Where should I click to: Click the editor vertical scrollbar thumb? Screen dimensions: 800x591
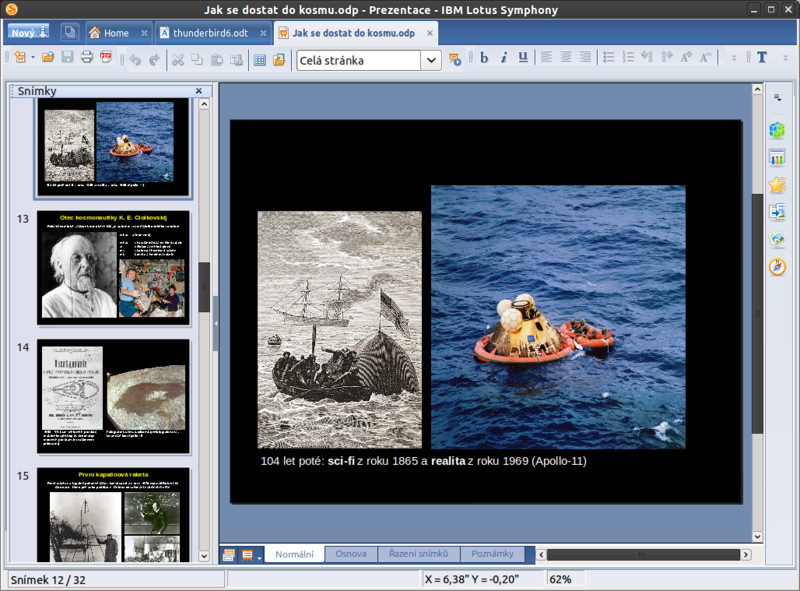757,313
